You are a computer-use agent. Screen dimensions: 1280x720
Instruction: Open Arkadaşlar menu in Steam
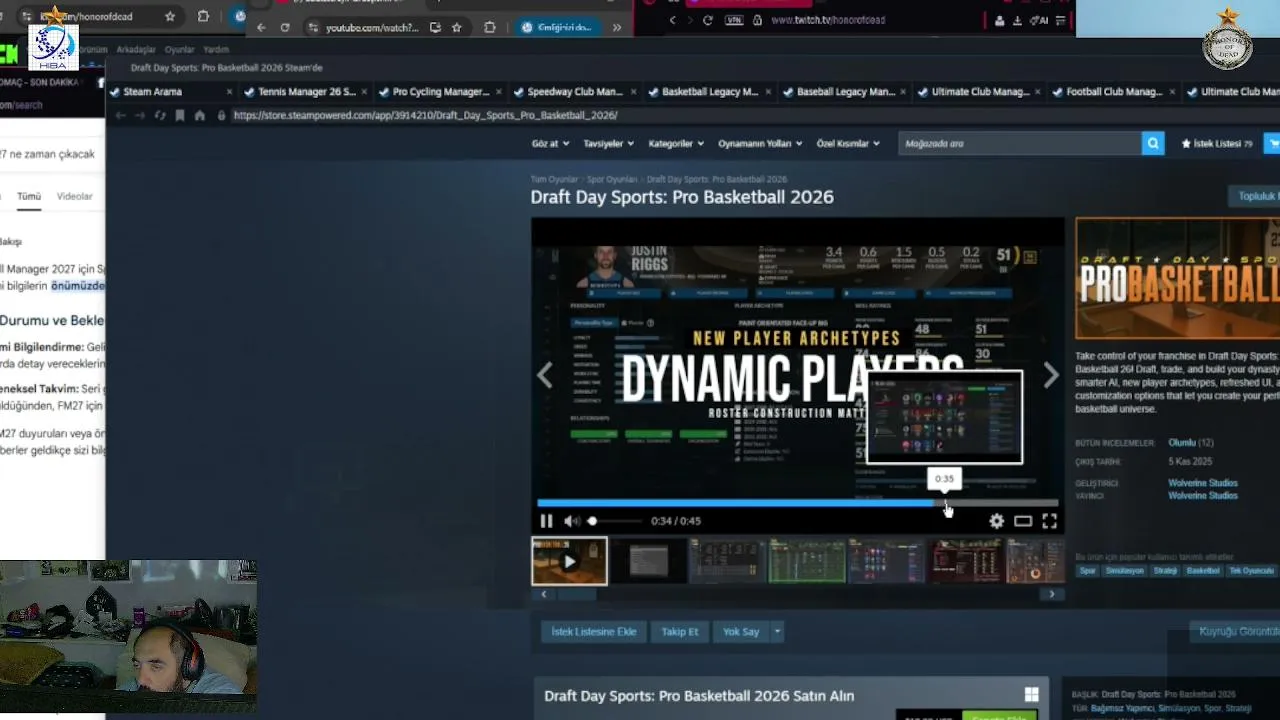pyautogui.click(x=136, y=49)
